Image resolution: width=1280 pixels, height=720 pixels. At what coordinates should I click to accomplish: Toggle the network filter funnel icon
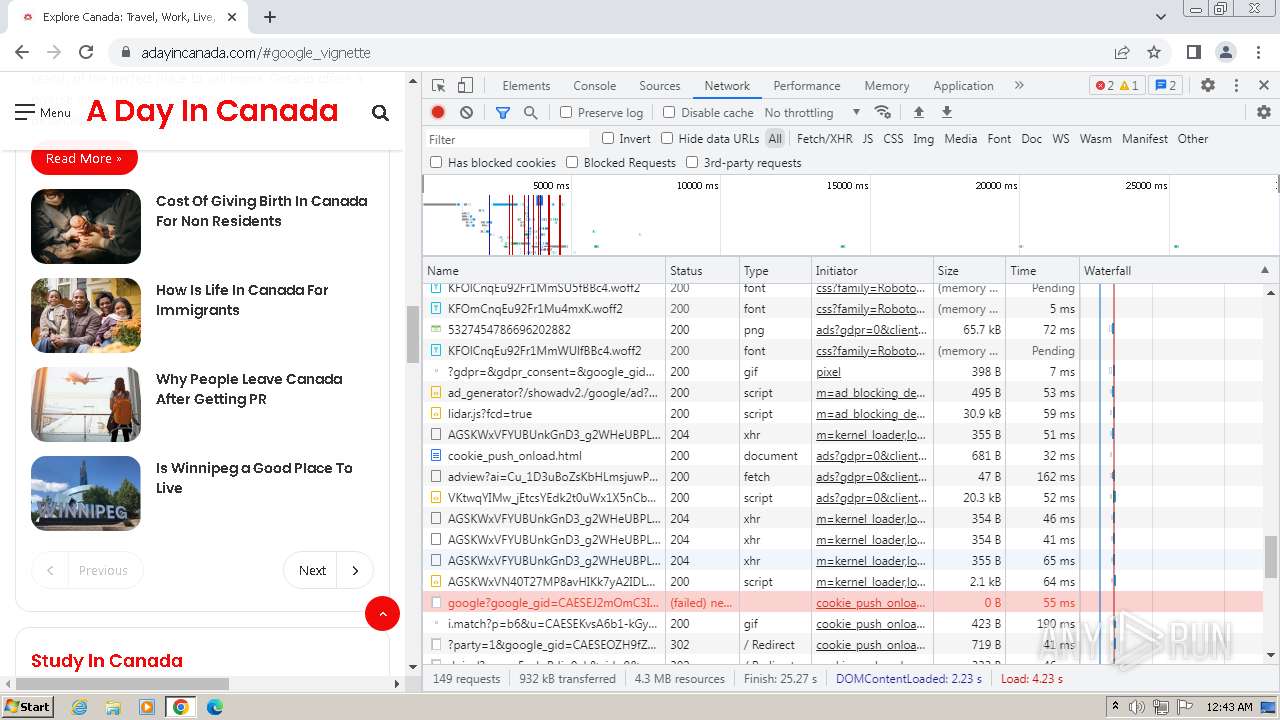tap(503, 113)
